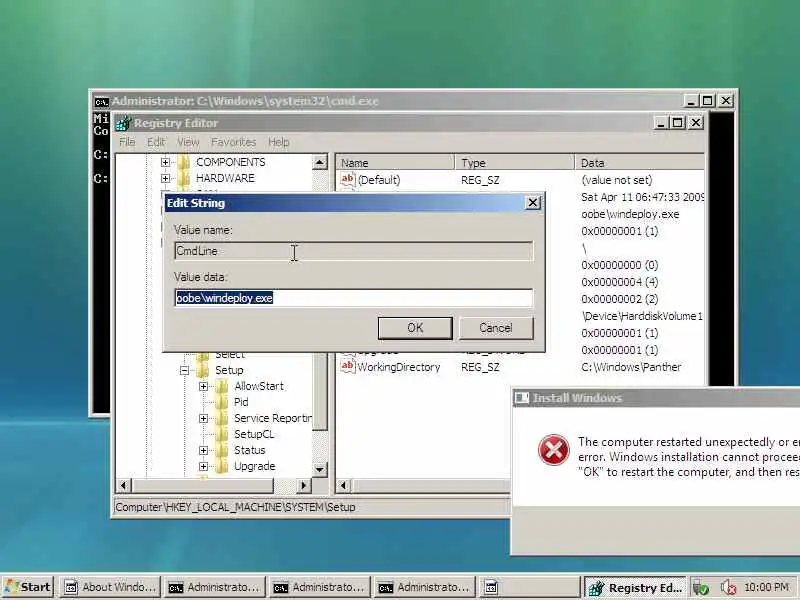
Task: Select the Pid tree item
Action: pos(241,402)
